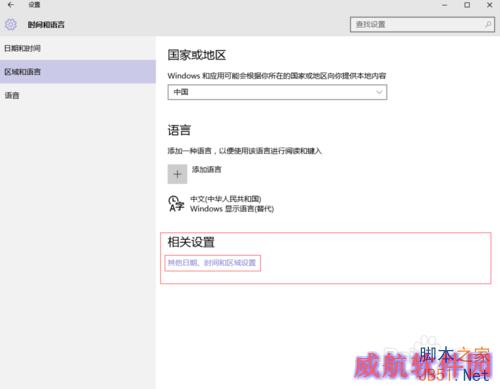Image resolution: width=500 pixels, height=389 pixels.
Task: Click the language A字 icon for 中文
Action: pyautogui.click(x=176, y=203)
